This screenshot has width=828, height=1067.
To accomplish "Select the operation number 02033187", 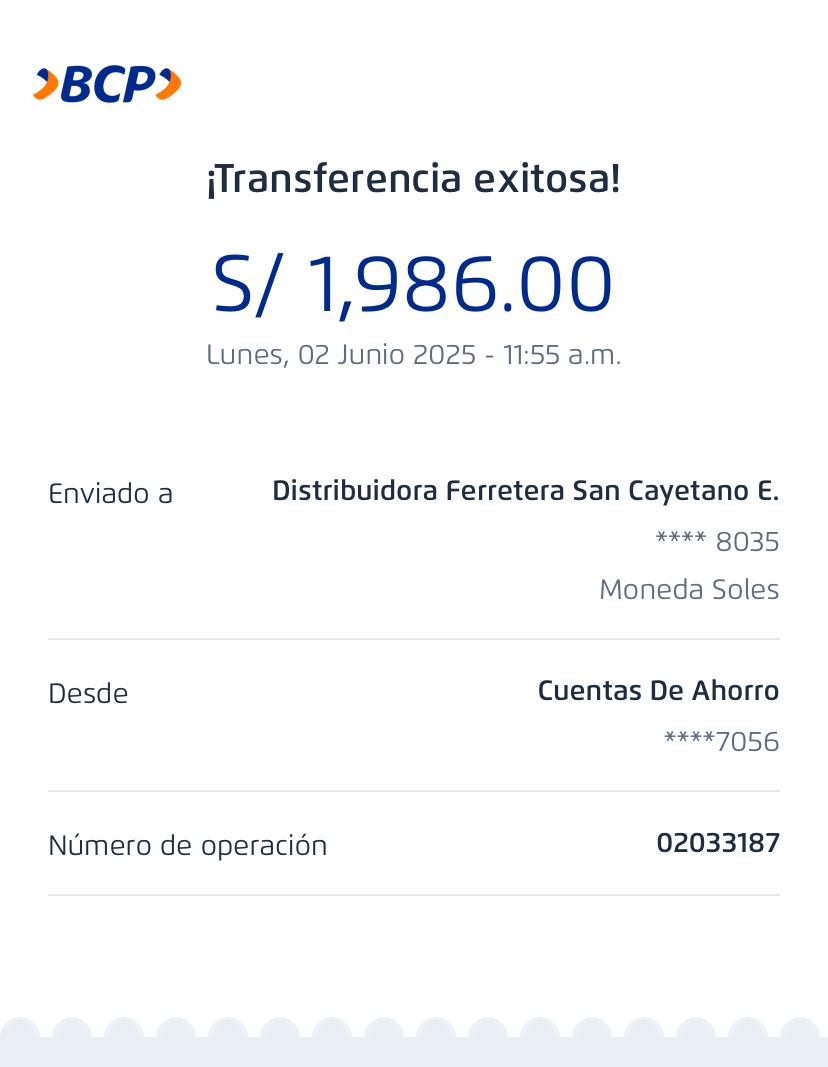I will coord(717,843).
